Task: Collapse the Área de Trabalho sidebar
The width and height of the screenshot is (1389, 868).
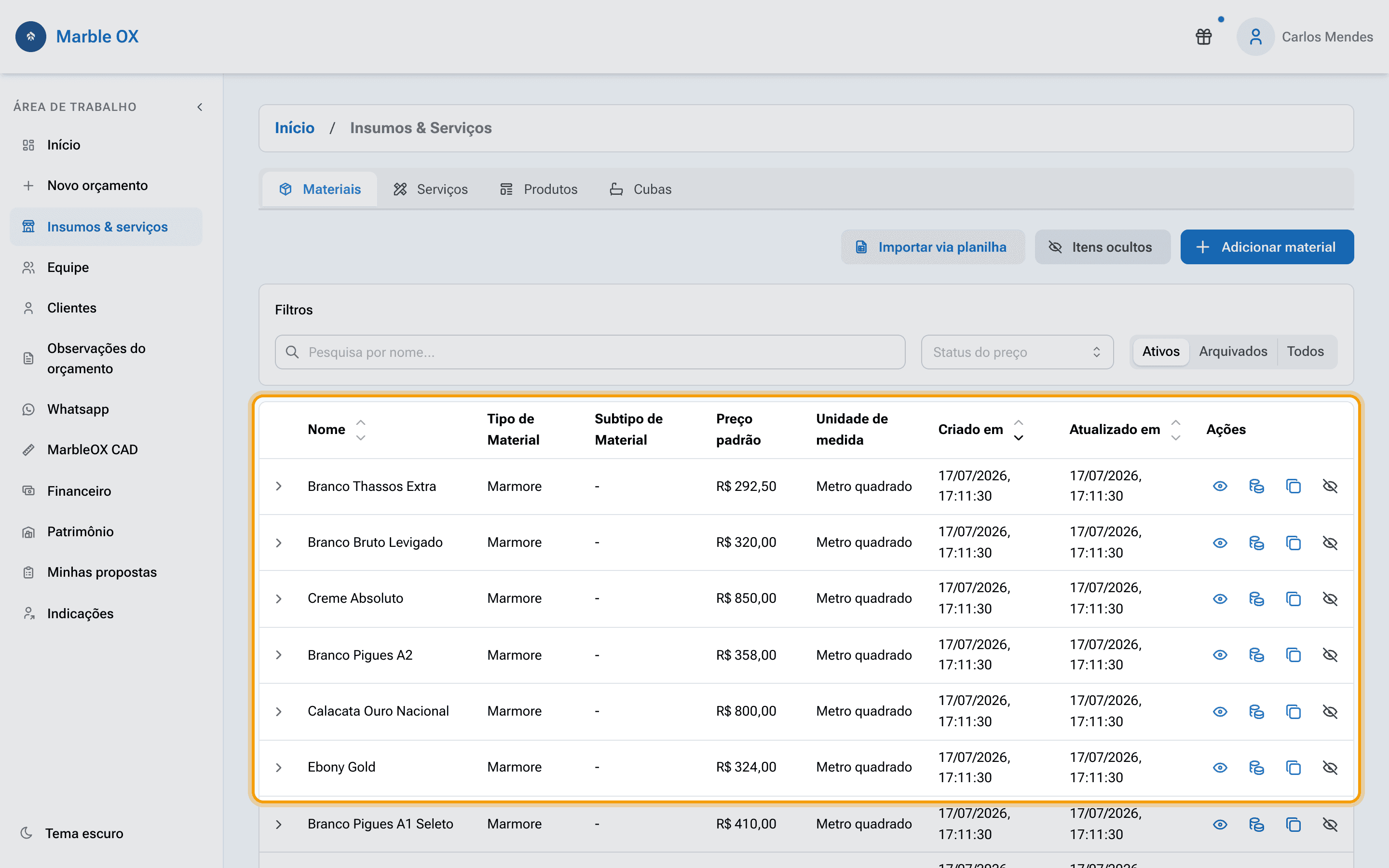Action: pyautogui.click(x=200, y=107)
